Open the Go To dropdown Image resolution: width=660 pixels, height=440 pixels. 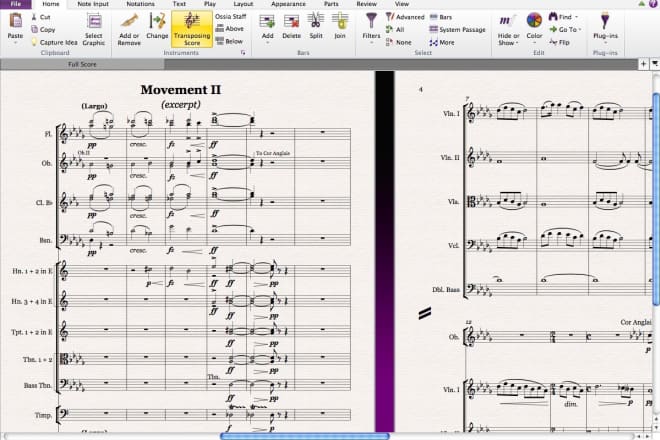pos(565,29)
